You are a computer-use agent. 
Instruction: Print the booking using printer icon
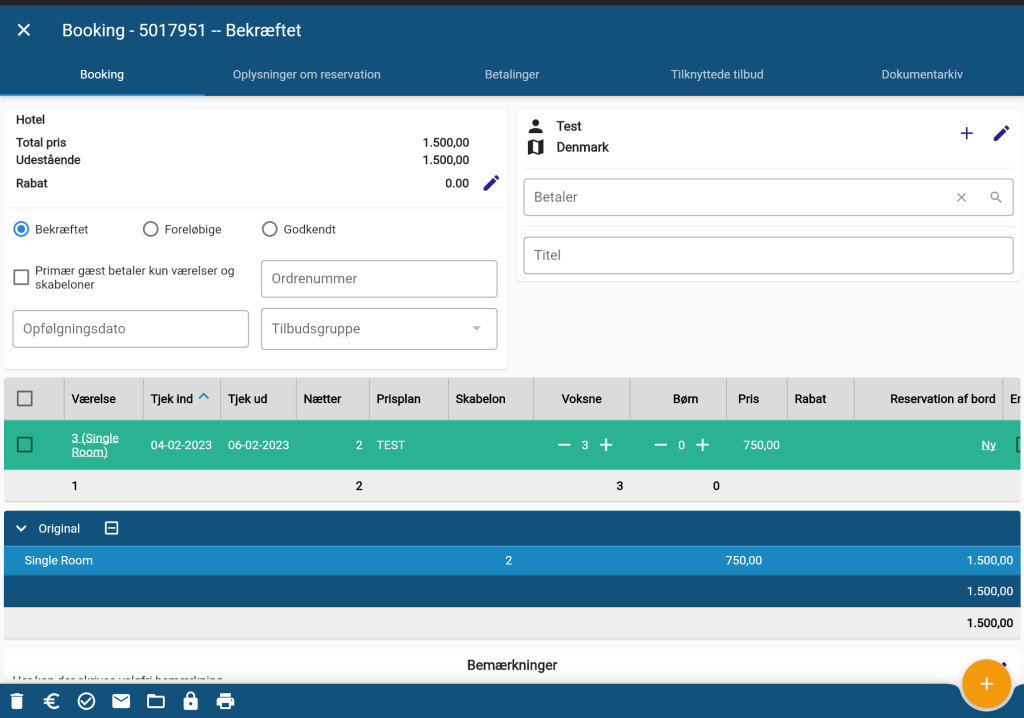tap(226, 701)
